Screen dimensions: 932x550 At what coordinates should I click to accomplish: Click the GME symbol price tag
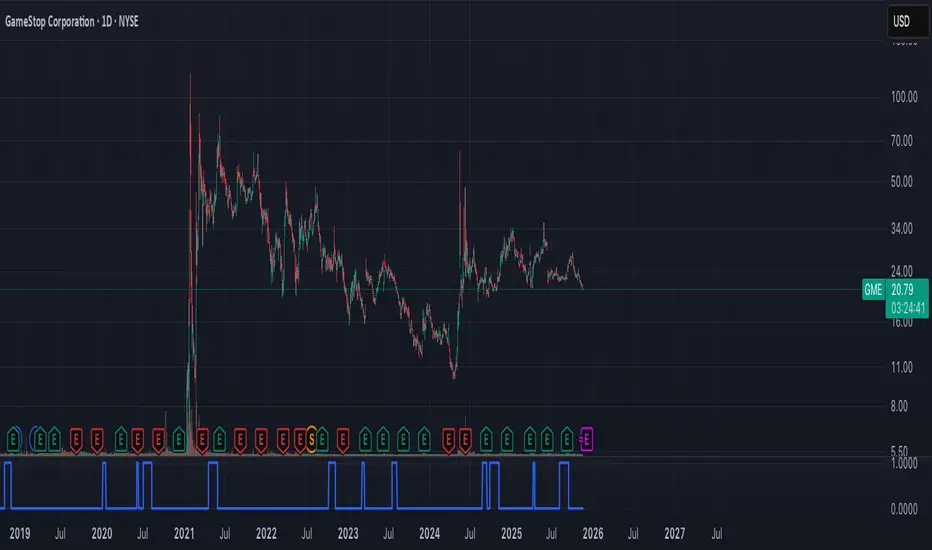pyautogui.click(x=873, y=290)
